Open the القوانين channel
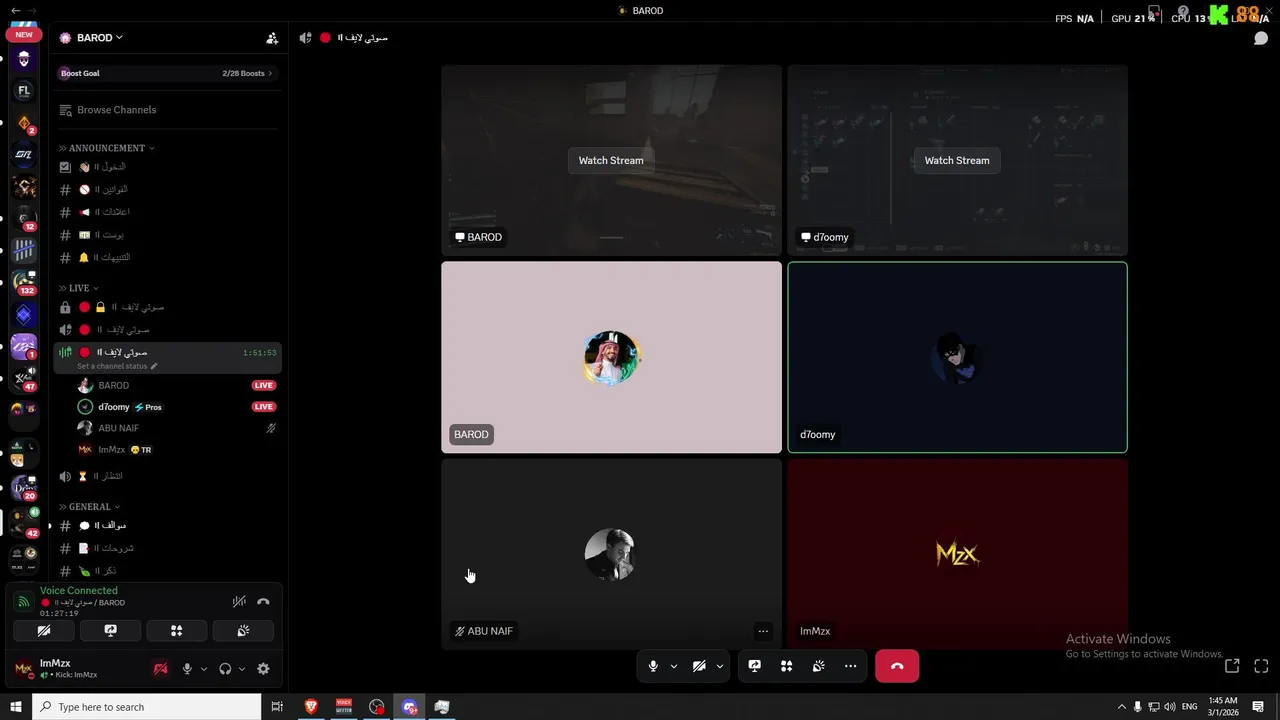 pos(167,189)
